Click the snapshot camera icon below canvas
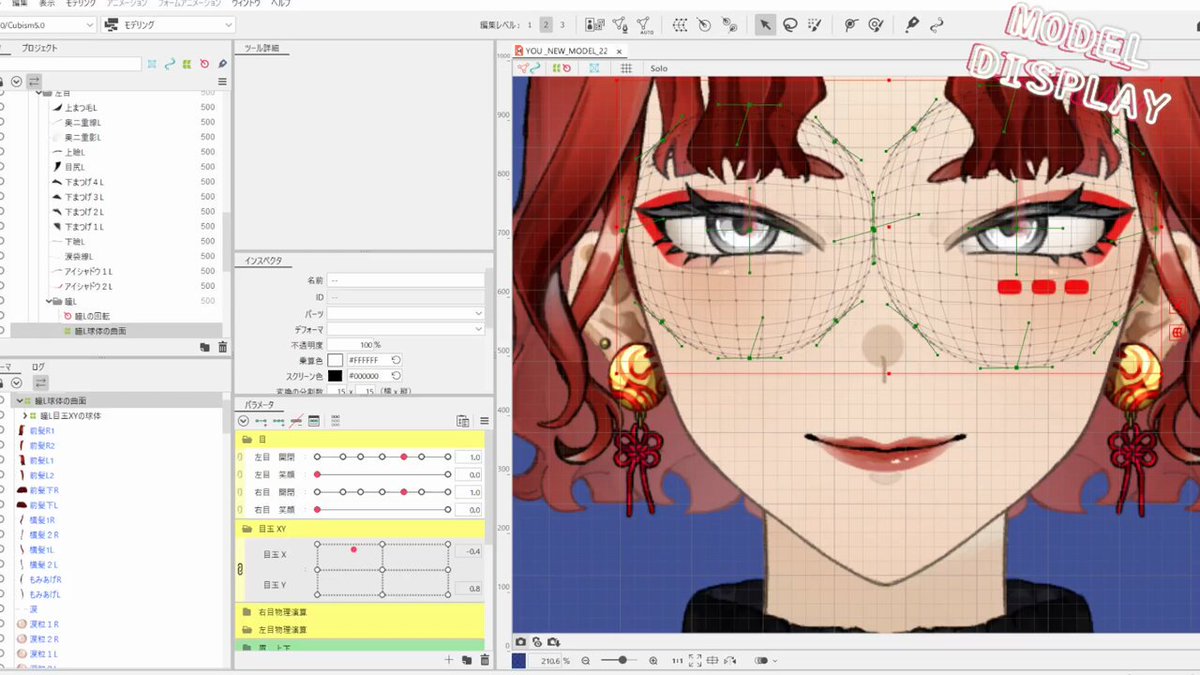1200x675 pixels. click(521, 641)
